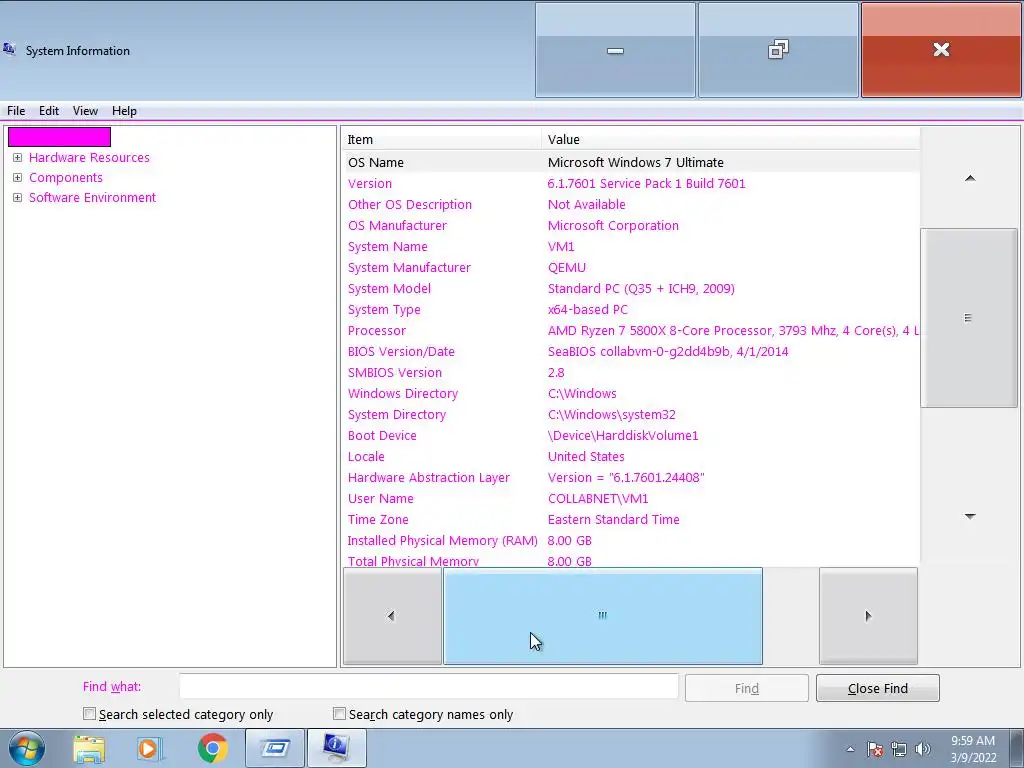This screenshot has width=1024, height=768.
Task: Click the QEMU manufacturer value
Action: (567, 267)
